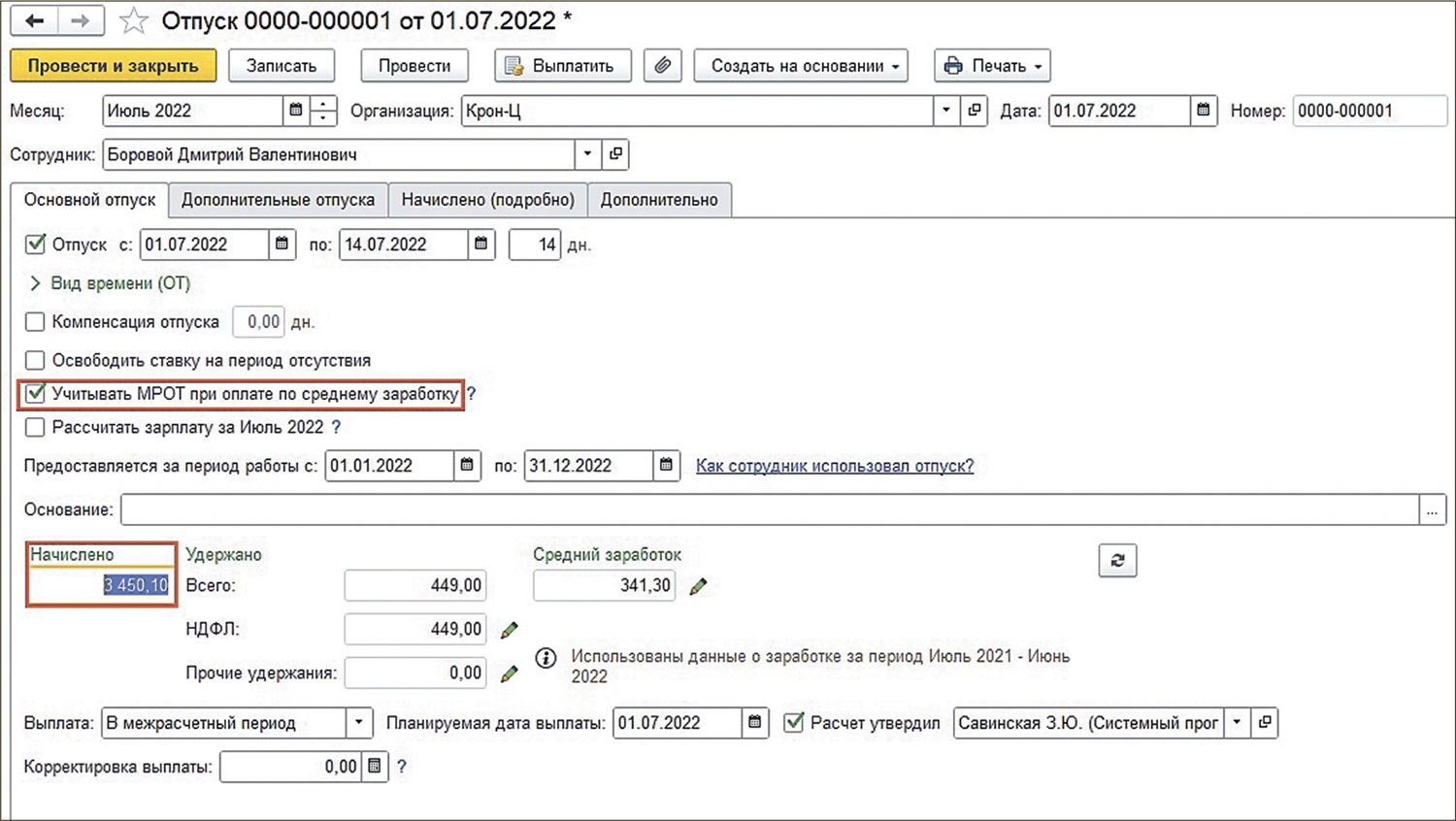The image size is (1456, 821).
Task: Open Выплата dropdown list
Action: [359, 723]
